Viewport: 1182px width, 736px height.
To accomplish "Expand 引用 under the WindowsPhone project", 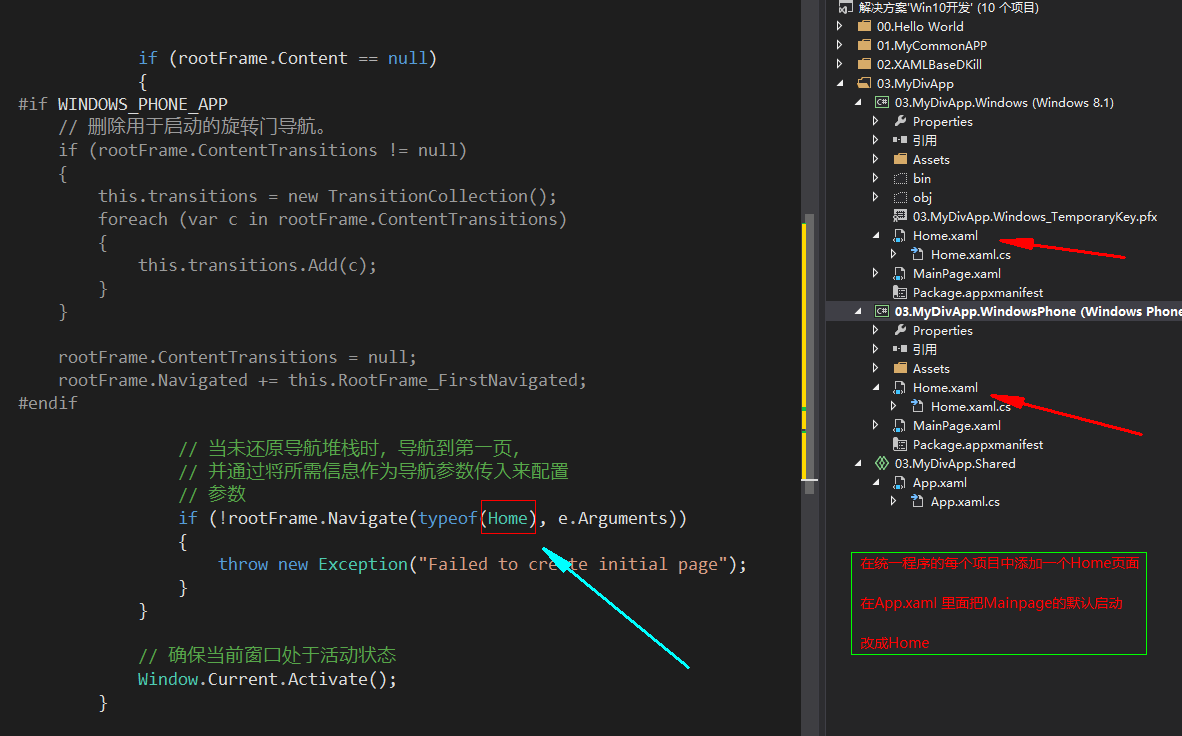I will [875, 349].
